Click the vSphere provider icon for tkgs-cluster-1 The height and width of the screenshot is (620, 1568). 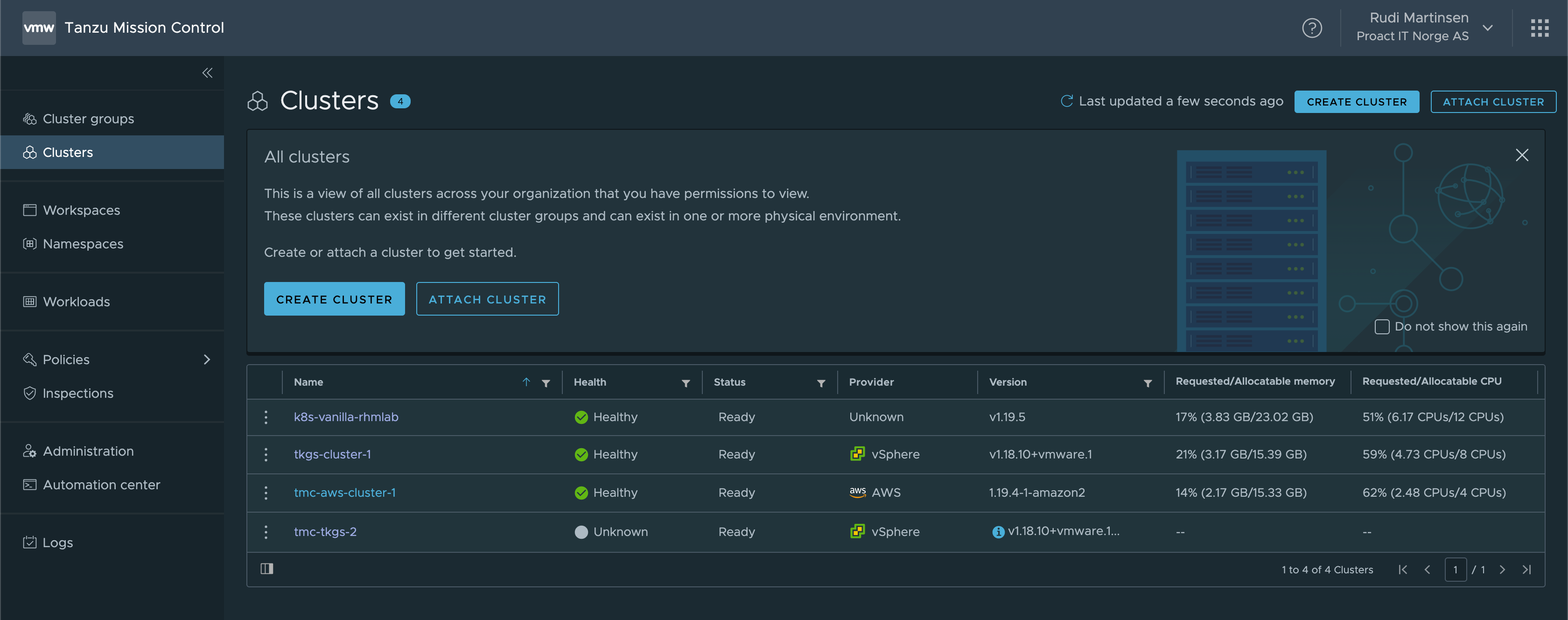[x=857, y=454]
